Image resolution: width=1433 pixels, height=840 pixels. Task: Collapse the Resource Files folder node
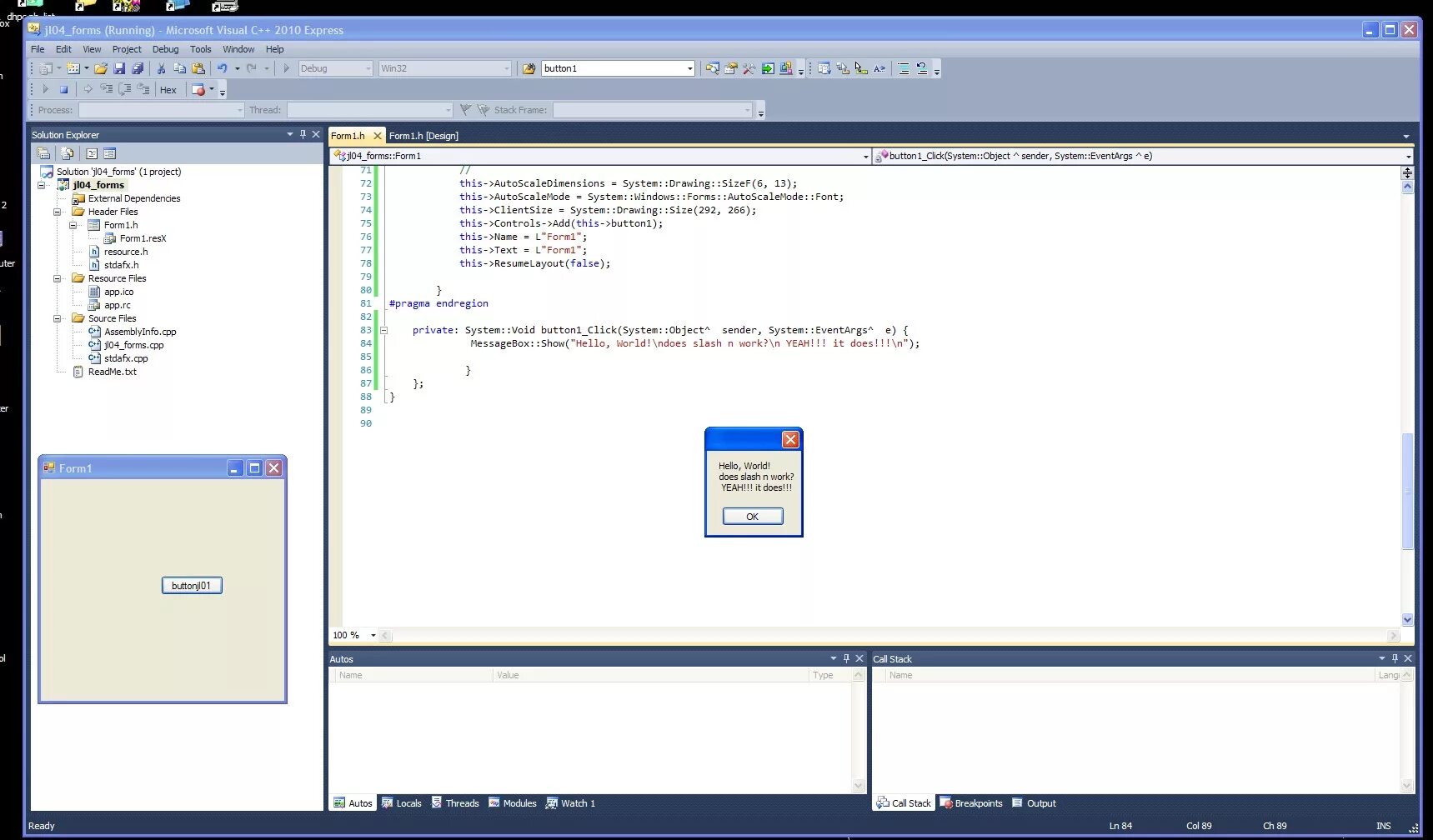(x=58, y=278)
